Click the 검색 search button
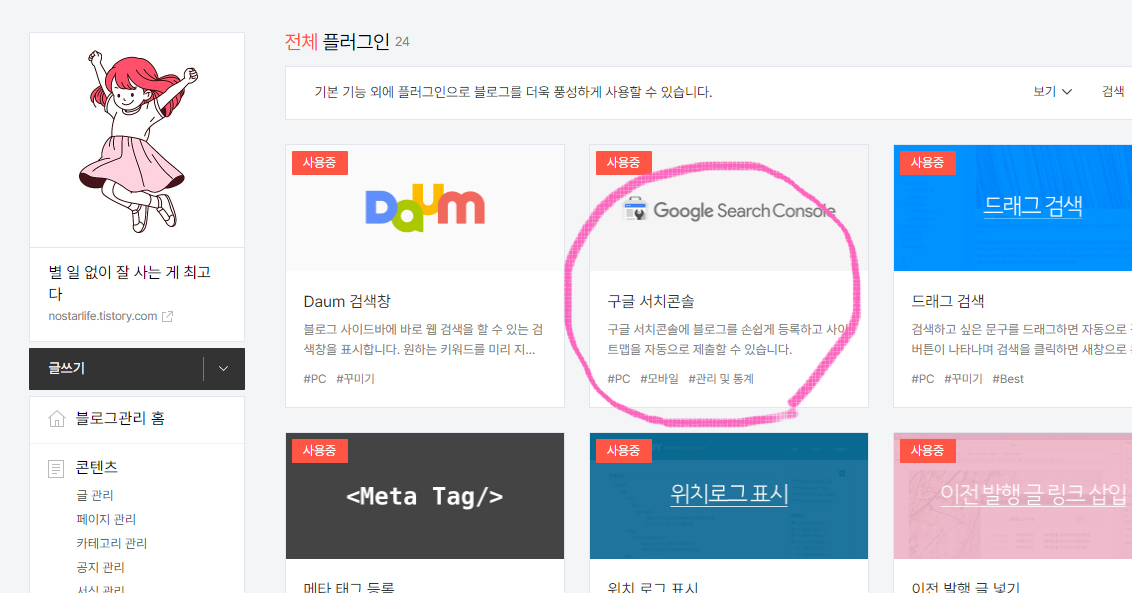 (x=1113, y=92)
